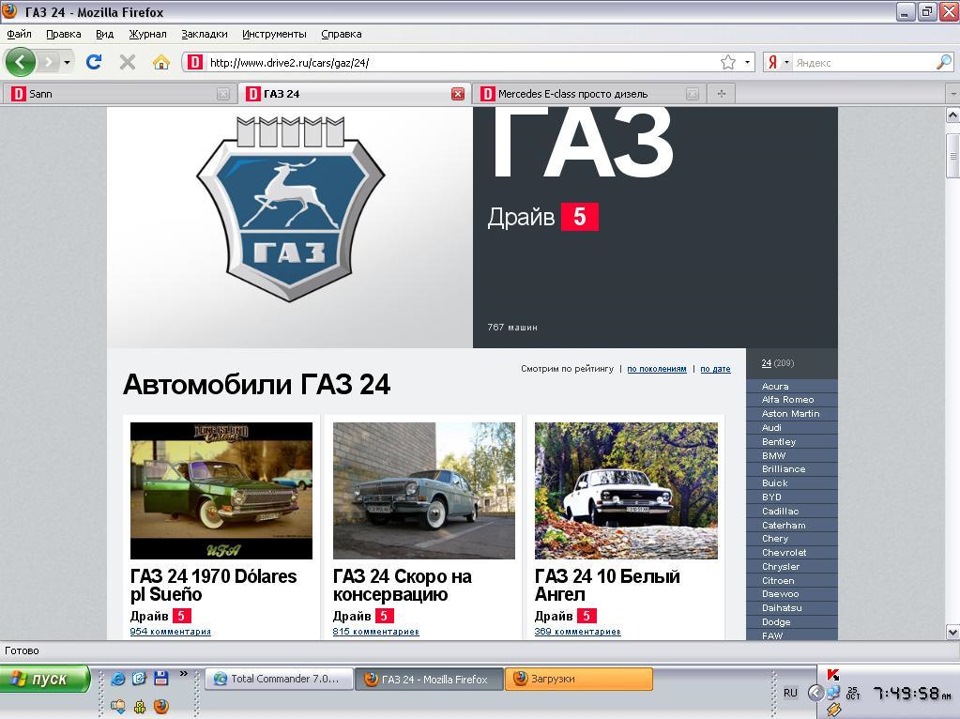Viewport: 960px width, 719px height.
Task: Open the Справка menu
Action: click(x=341, y=34)
